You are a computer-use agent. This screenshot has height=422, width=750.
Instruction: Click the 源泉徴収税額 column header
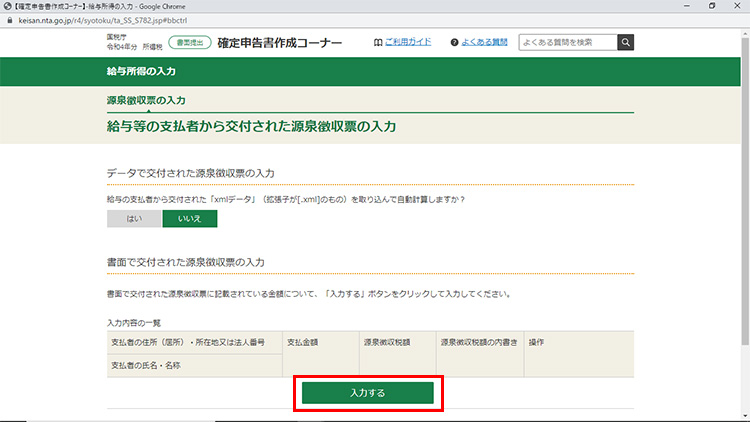coord(384,342)
